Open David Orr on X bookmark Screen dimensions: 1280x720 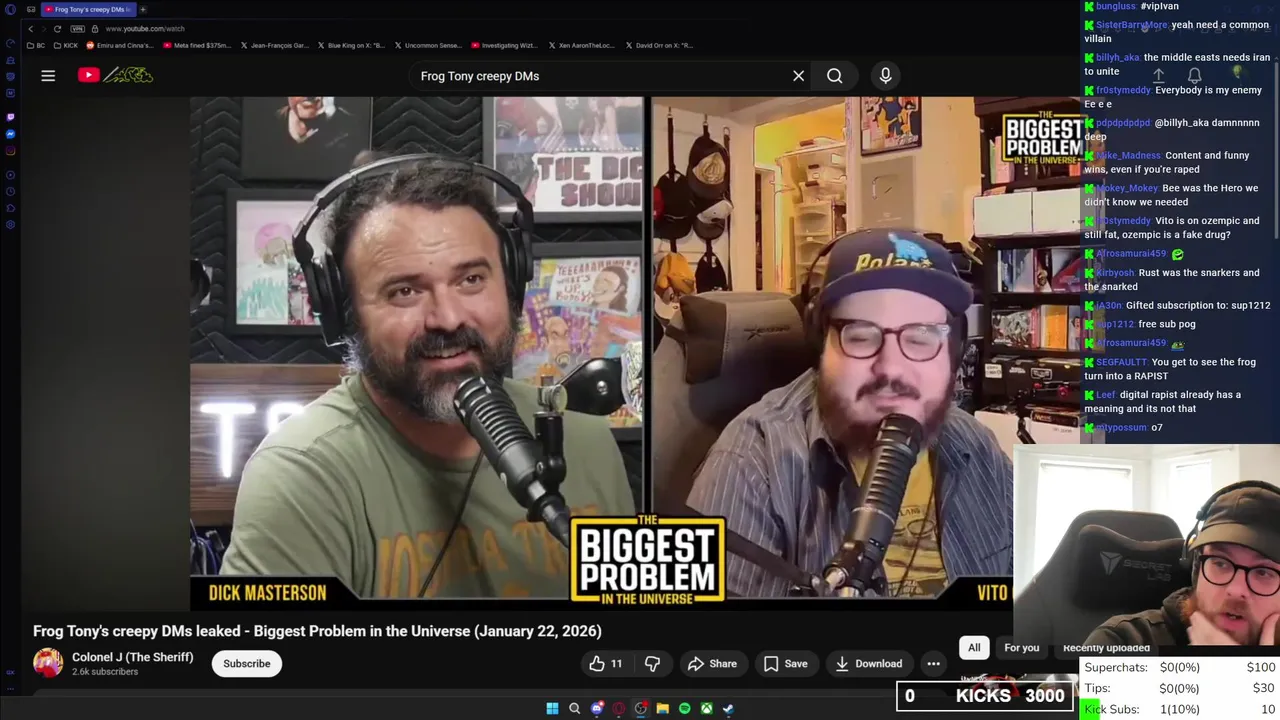658,45
